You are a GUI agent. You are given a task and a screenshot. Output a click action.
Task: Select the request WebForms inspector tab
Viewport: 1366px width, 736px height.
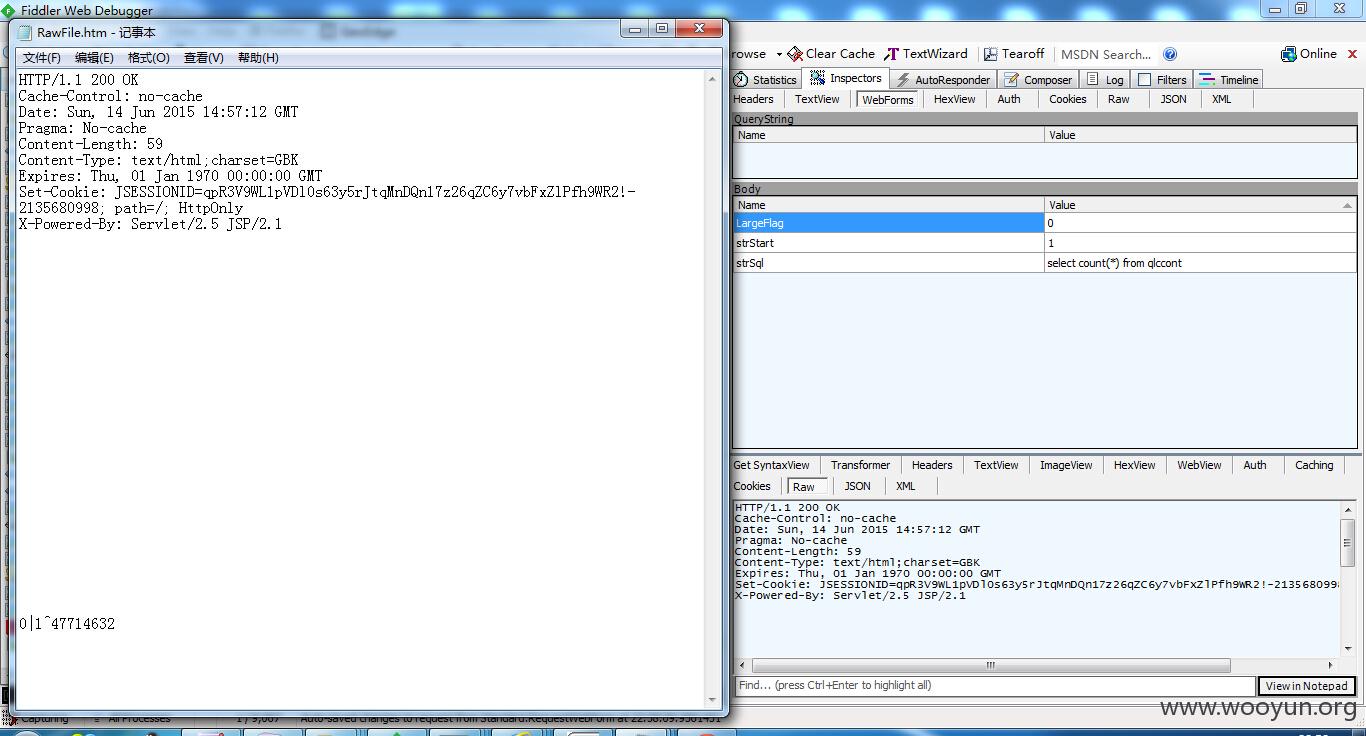point(888,99)
